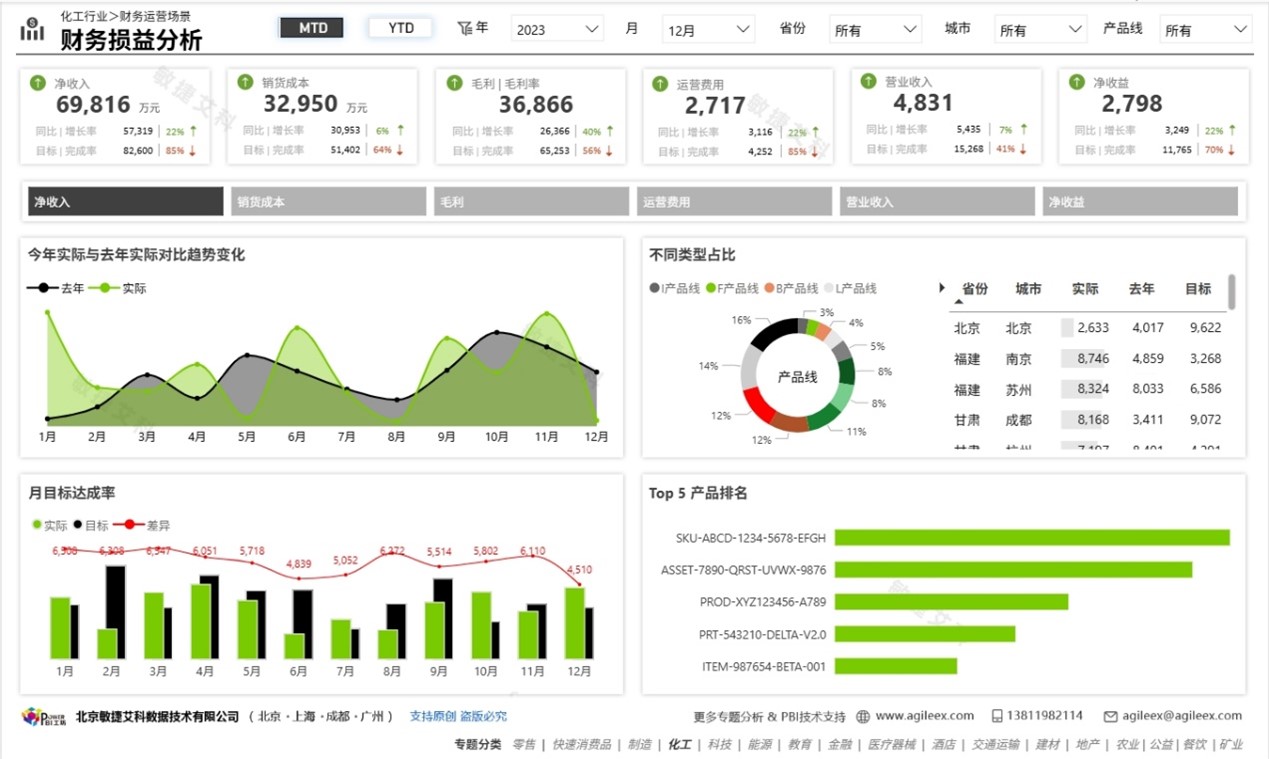Image resolution: width=1269 pixels, height=759 pixels.
Task: Open the 省份 dropdown set to 所有
Action: pos(875,29)
